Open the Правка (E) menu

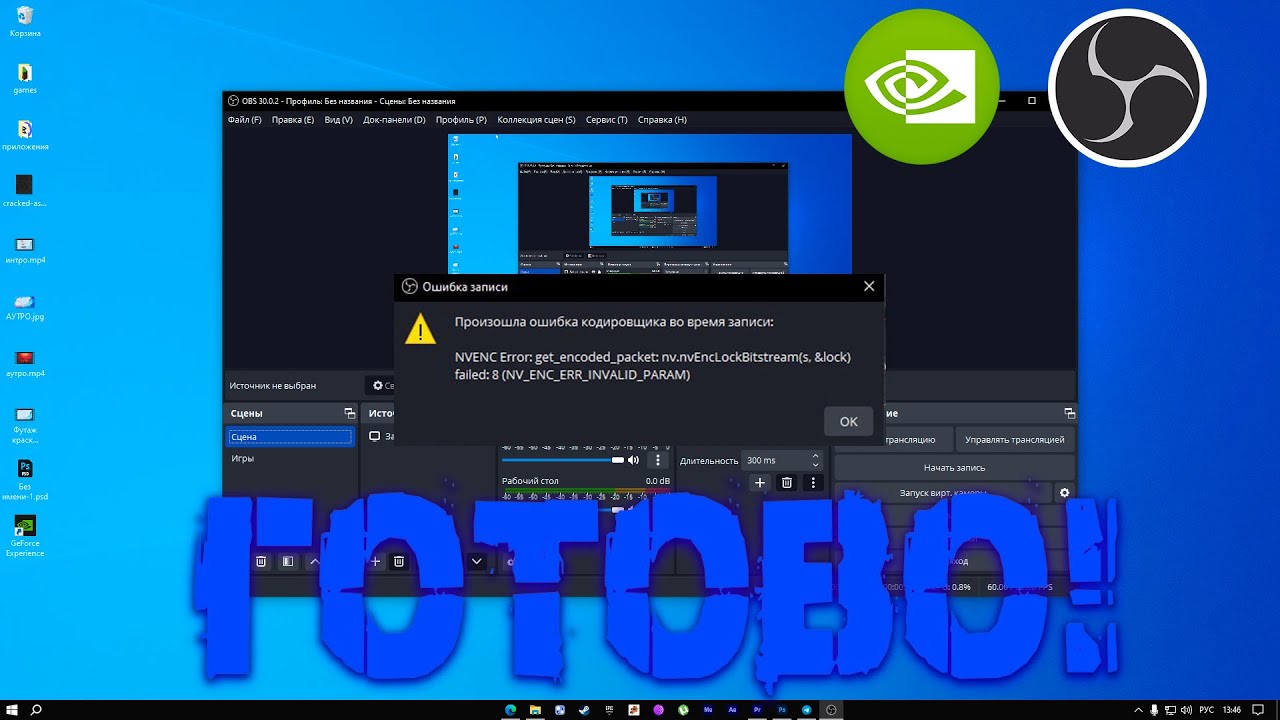click(293, 120)
